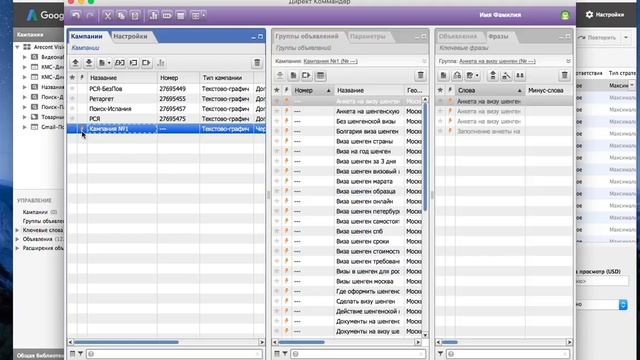Click the send-to-server upload icon in Campaigns panel
The height and width of the screenshot is (360, 640).
click(76, 63)
